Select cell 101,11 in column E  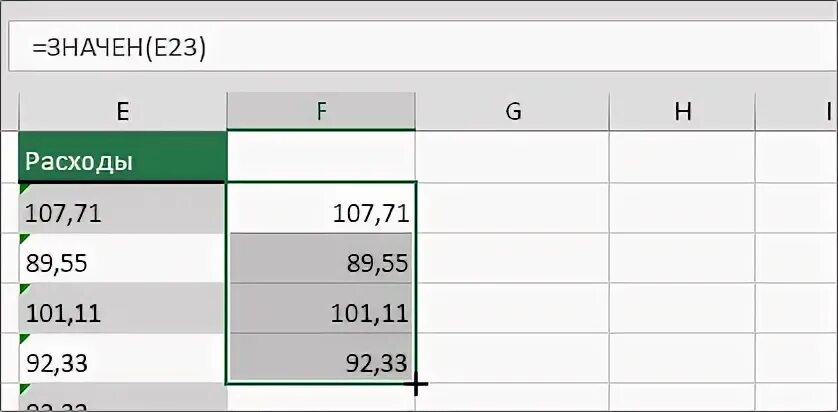(123, 308)
